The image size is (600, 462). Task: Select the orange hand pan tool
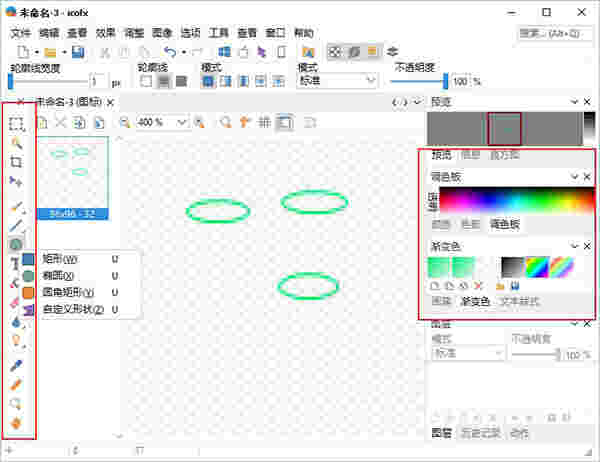click(16, 423)
